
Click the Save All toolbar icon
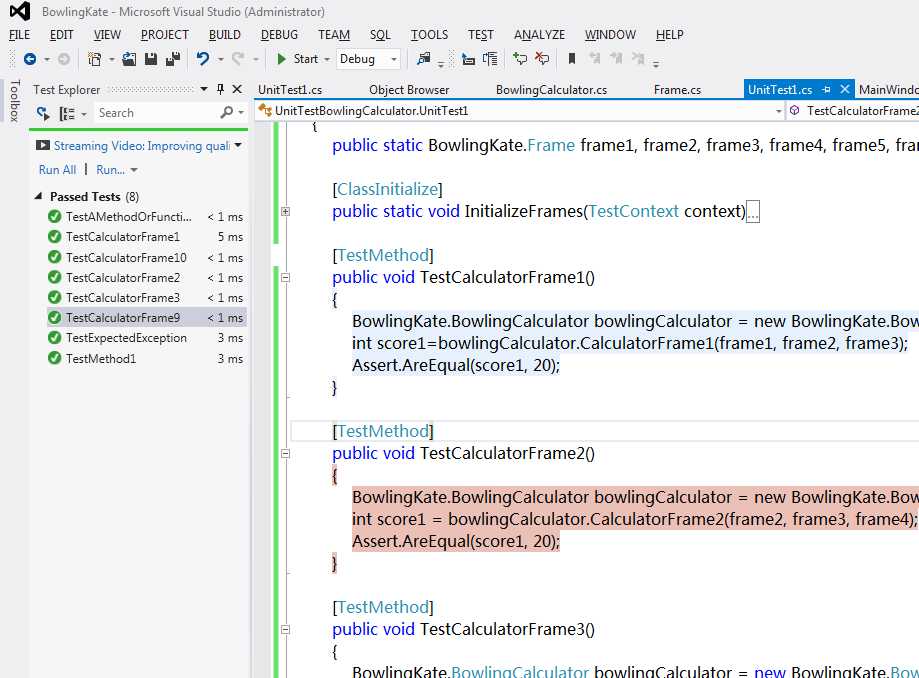tap(173, 59)
